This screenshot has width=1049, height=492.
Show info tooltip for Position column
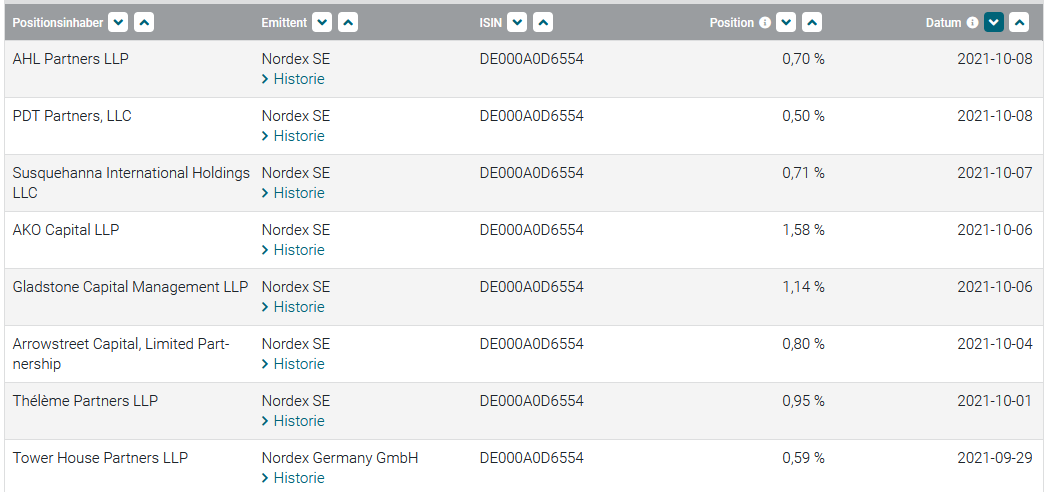point(765,23)
